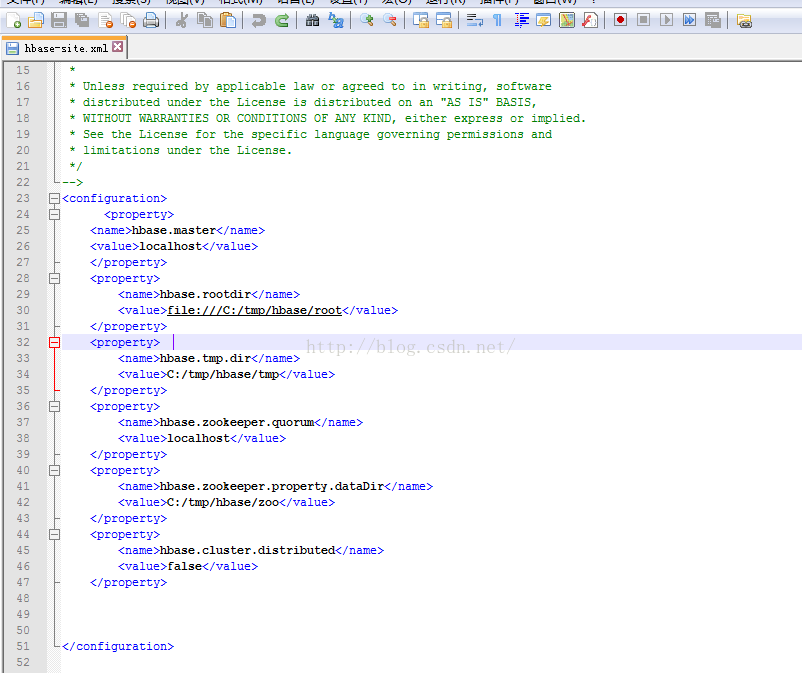
Task: Click the Copy toolbar icon
Action: 205,20
